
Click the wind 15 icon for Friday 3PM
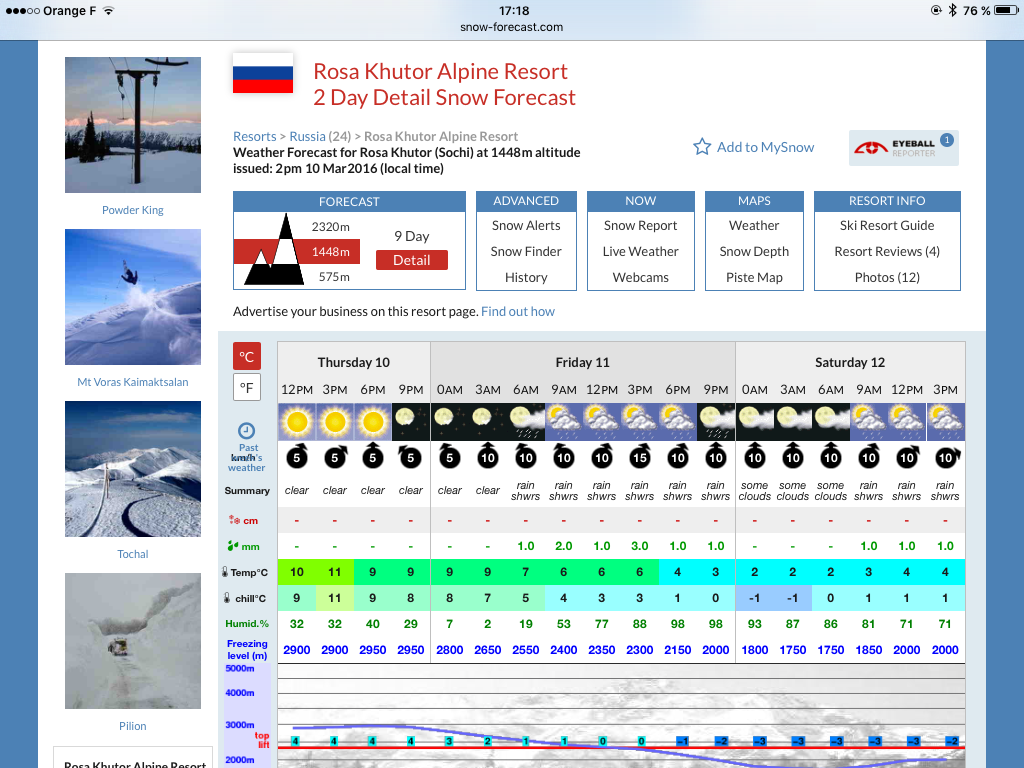coord(639,456)
